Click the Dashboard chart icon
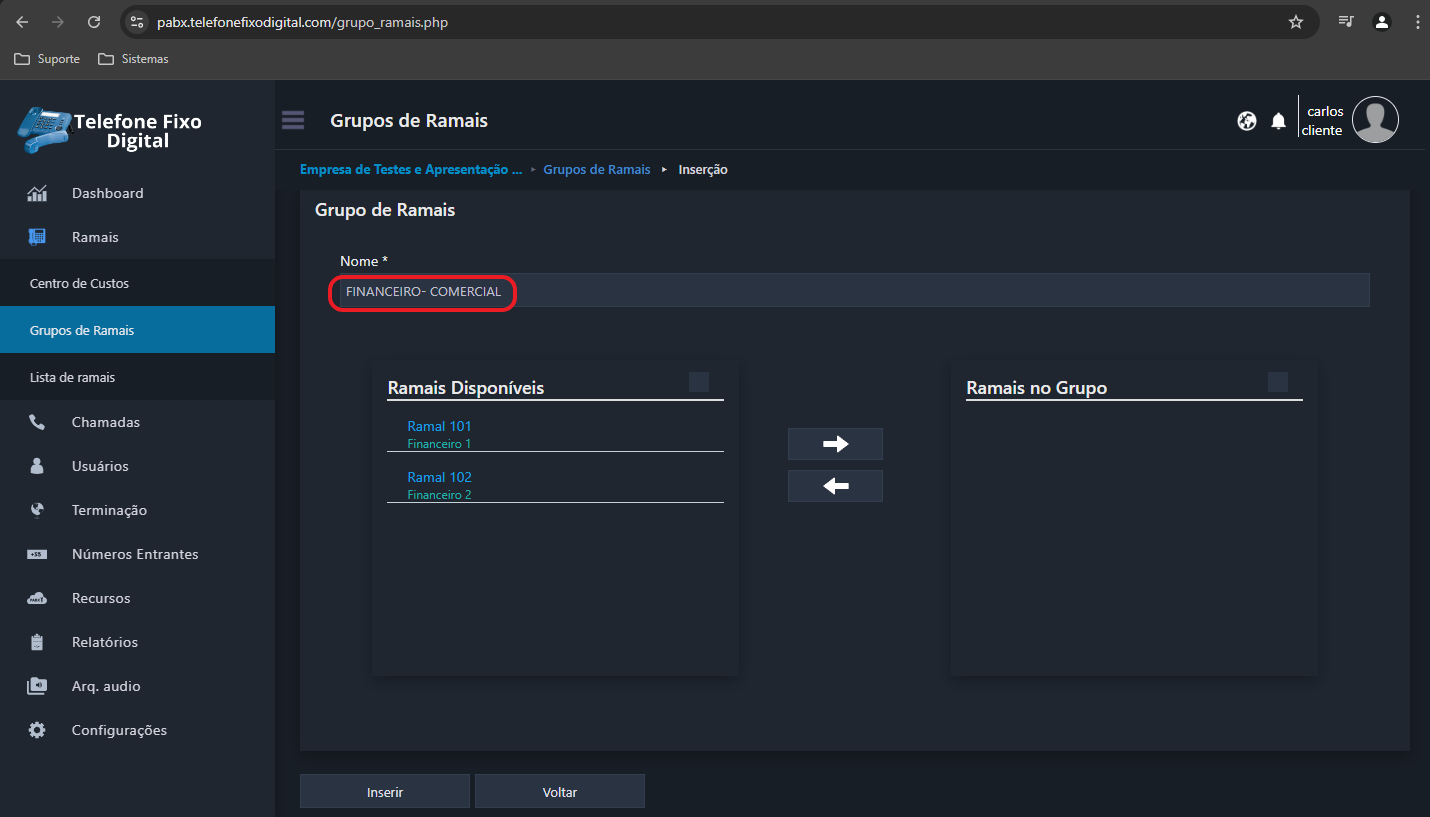Screen dimensions: 1430x817 click(37, 194)
